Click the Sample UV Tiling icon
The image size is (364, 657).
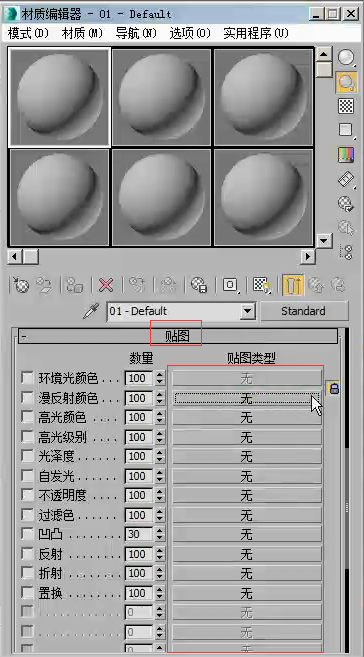tap(346, 130)
